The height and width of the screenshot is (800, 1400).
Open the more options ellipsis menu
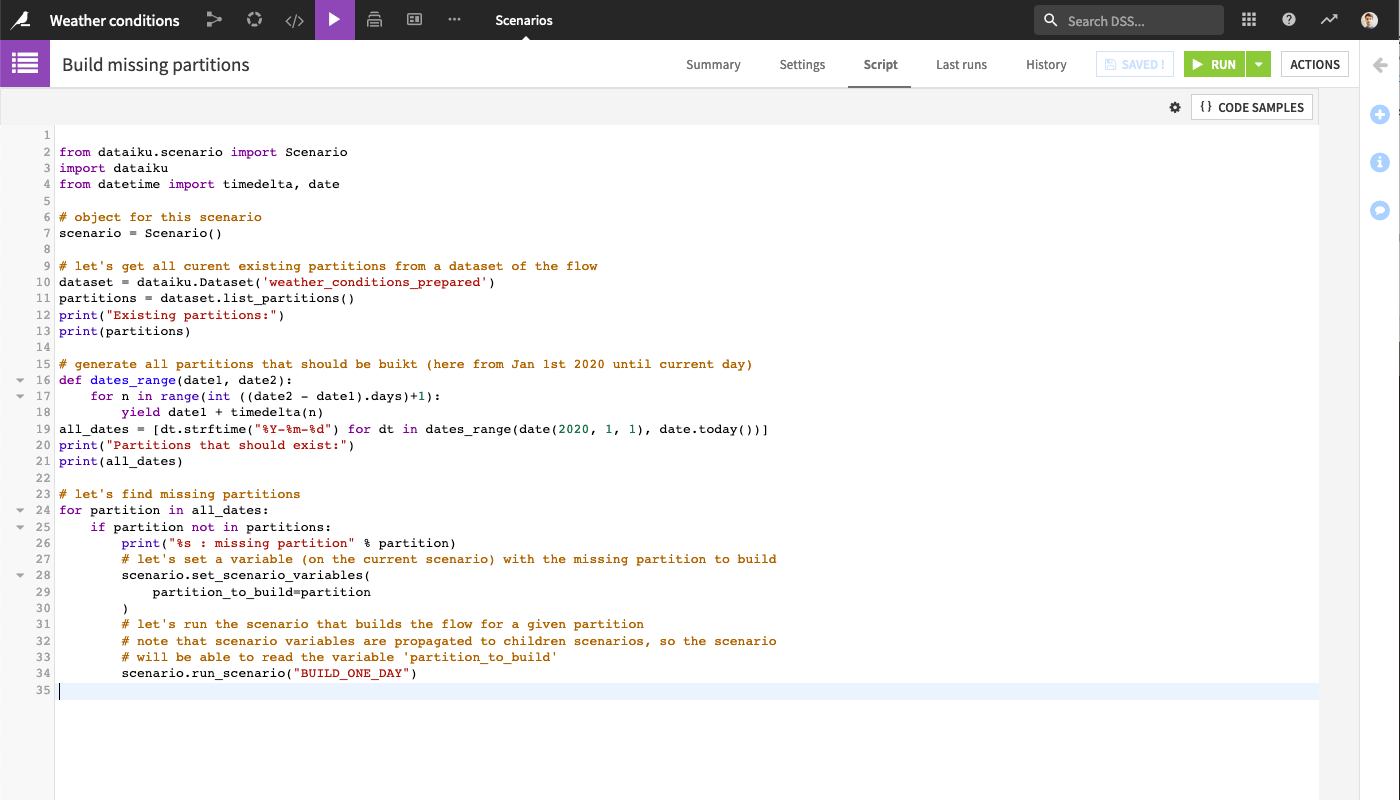pos(454,20)
